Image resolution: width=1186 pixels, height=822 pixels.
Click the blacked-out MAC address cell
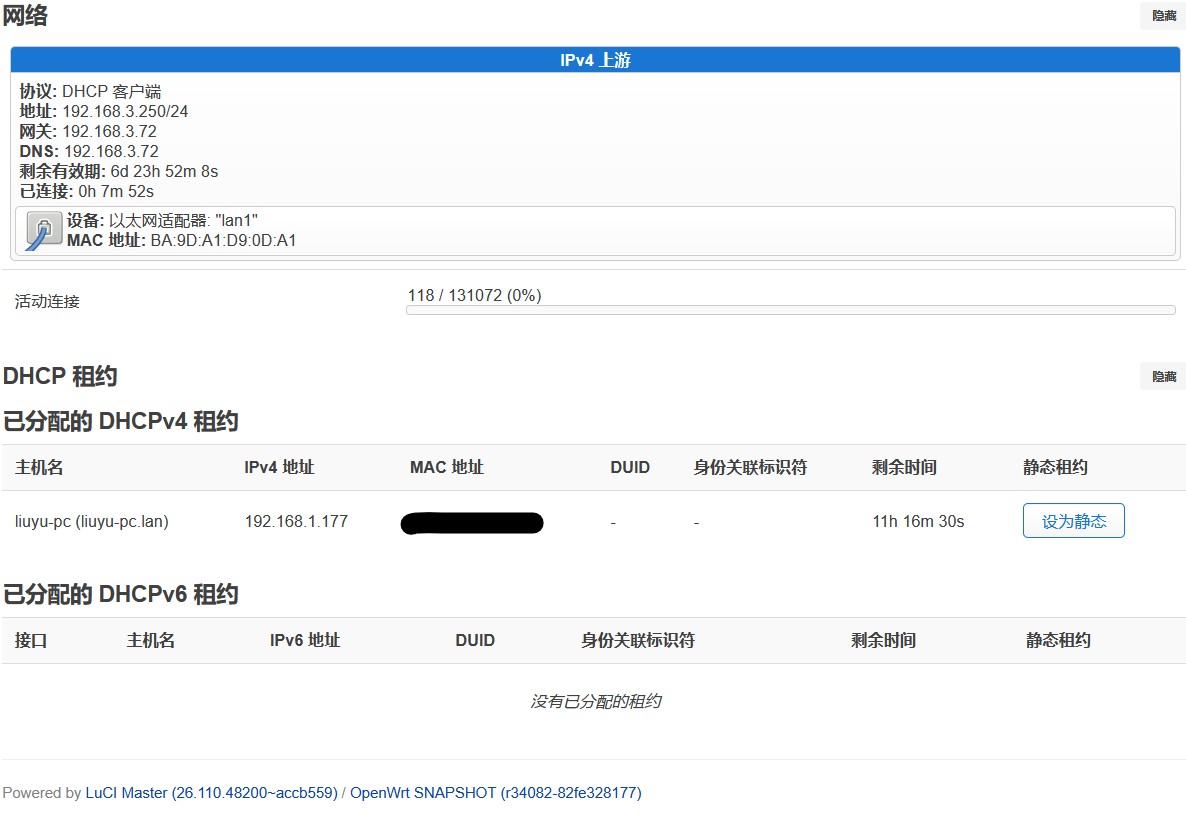[x=472, y=522]
